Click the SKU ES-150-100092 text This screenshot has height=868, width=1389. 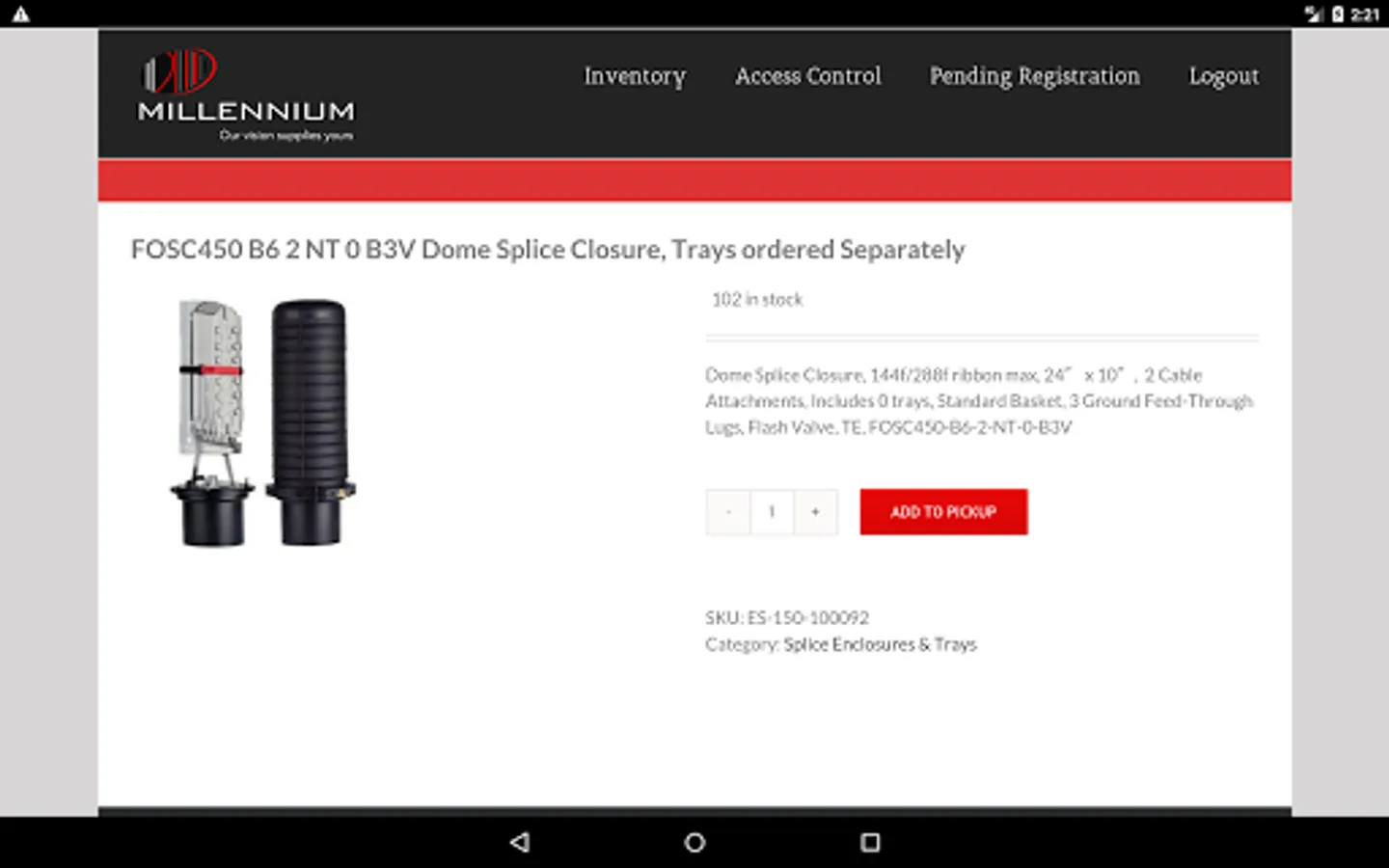coord(787,617)
